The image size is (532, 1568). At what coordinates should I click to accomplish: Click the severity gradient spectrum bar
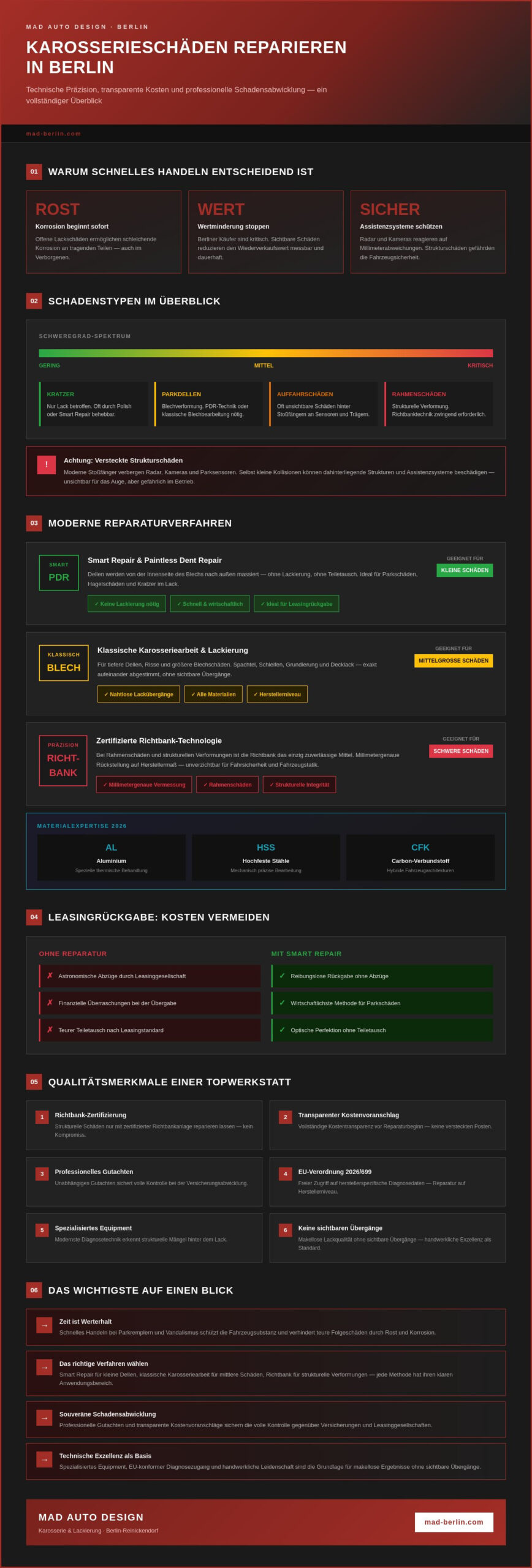click(266, 353)
